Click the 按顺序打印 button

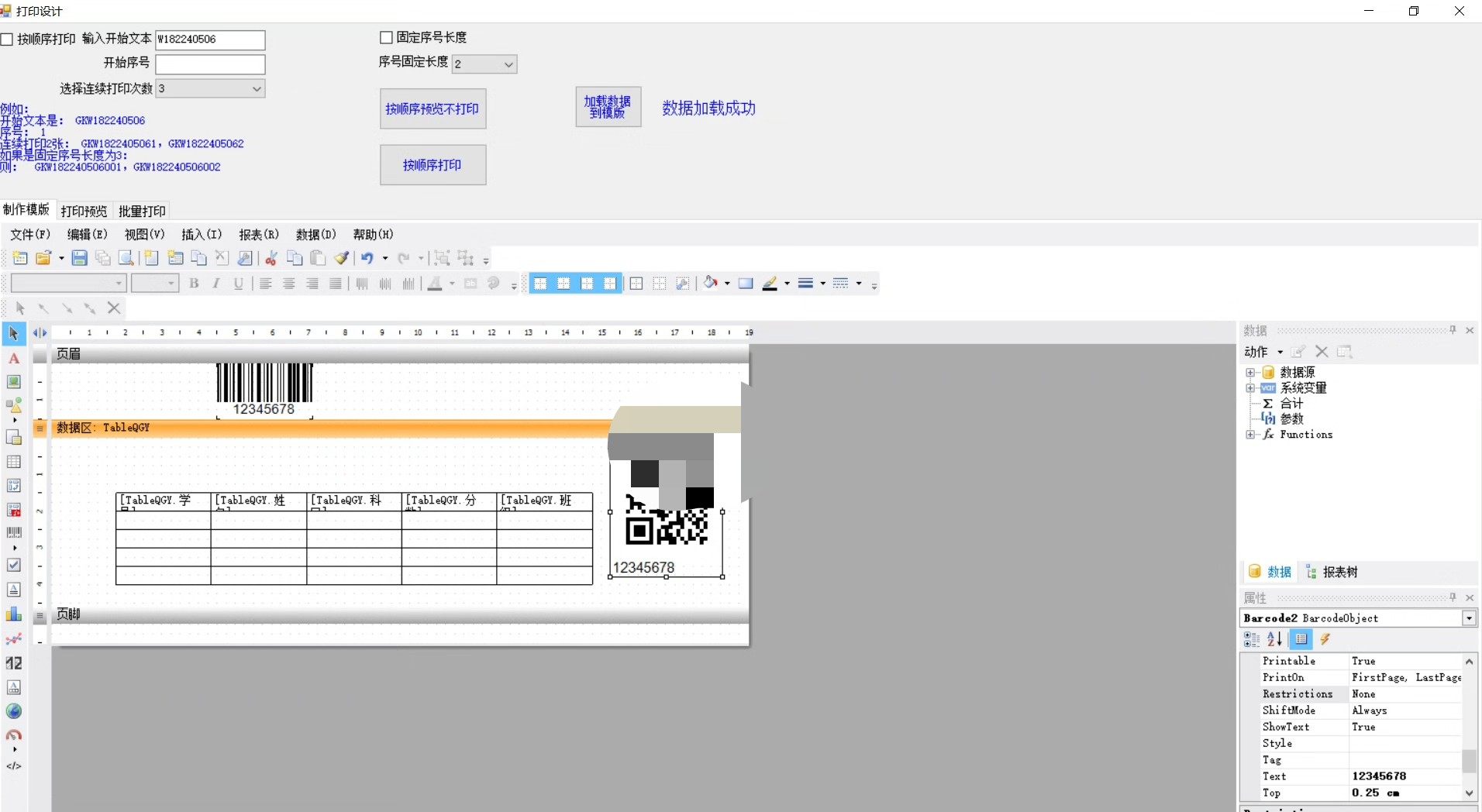click(433, 165)
